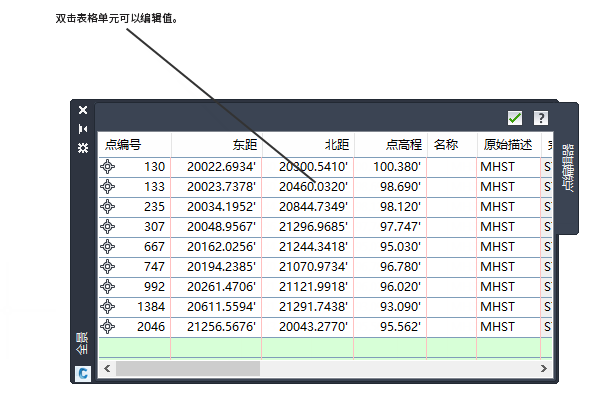Select the point icon for row 235
The width and height of the screenshot is (600, 400).
(x=108, y=206)
